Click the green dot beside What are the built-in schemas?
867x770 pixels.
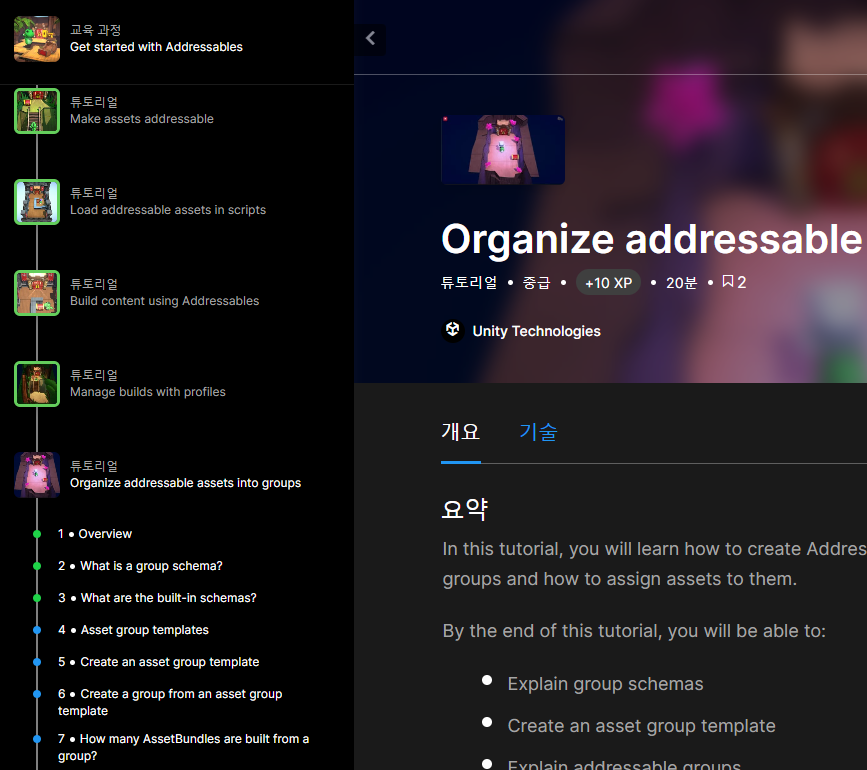pyautogui.click(x=37, y=598)
